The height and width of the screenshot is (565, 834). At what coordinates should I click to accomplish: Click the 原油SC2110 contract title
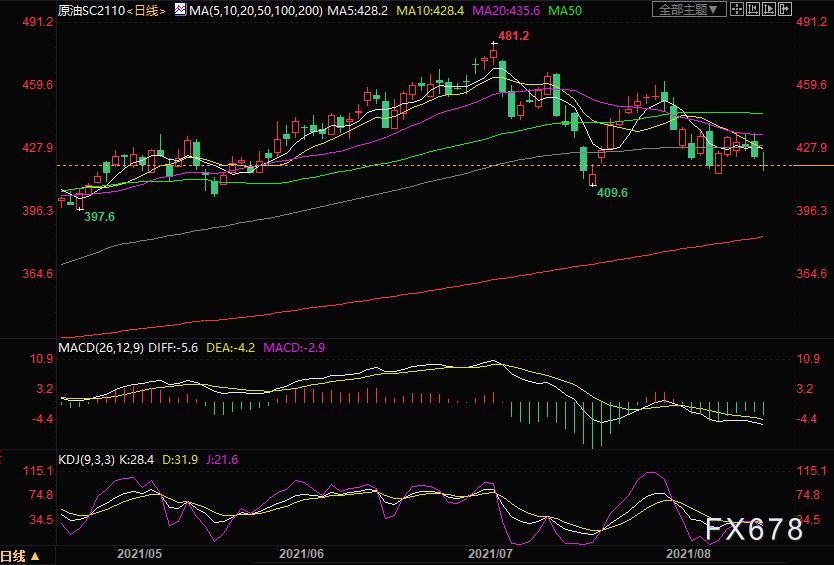tap(91, 10)
